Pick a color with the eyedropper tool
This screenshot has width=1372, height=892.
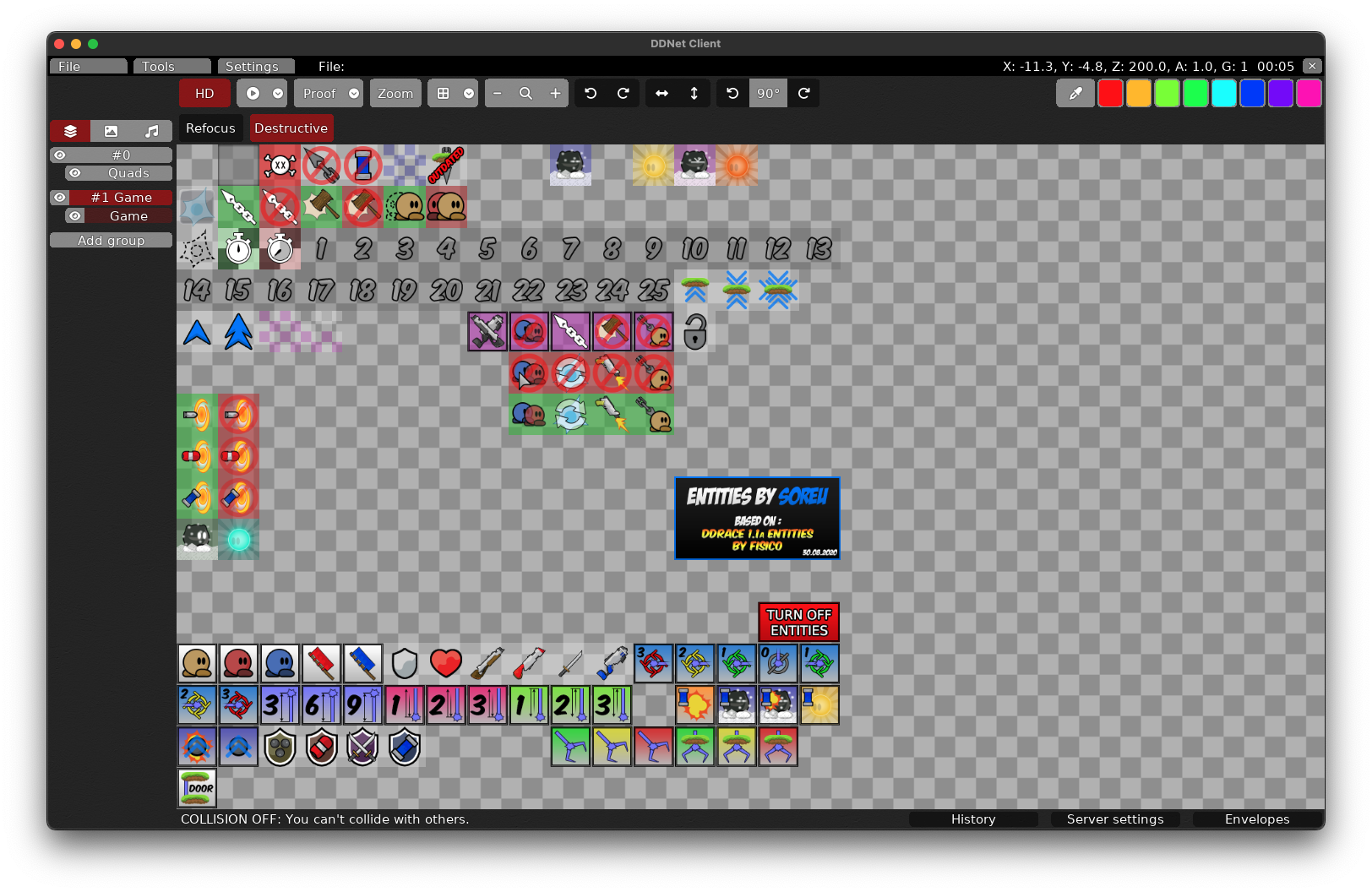pos(1075,93)
